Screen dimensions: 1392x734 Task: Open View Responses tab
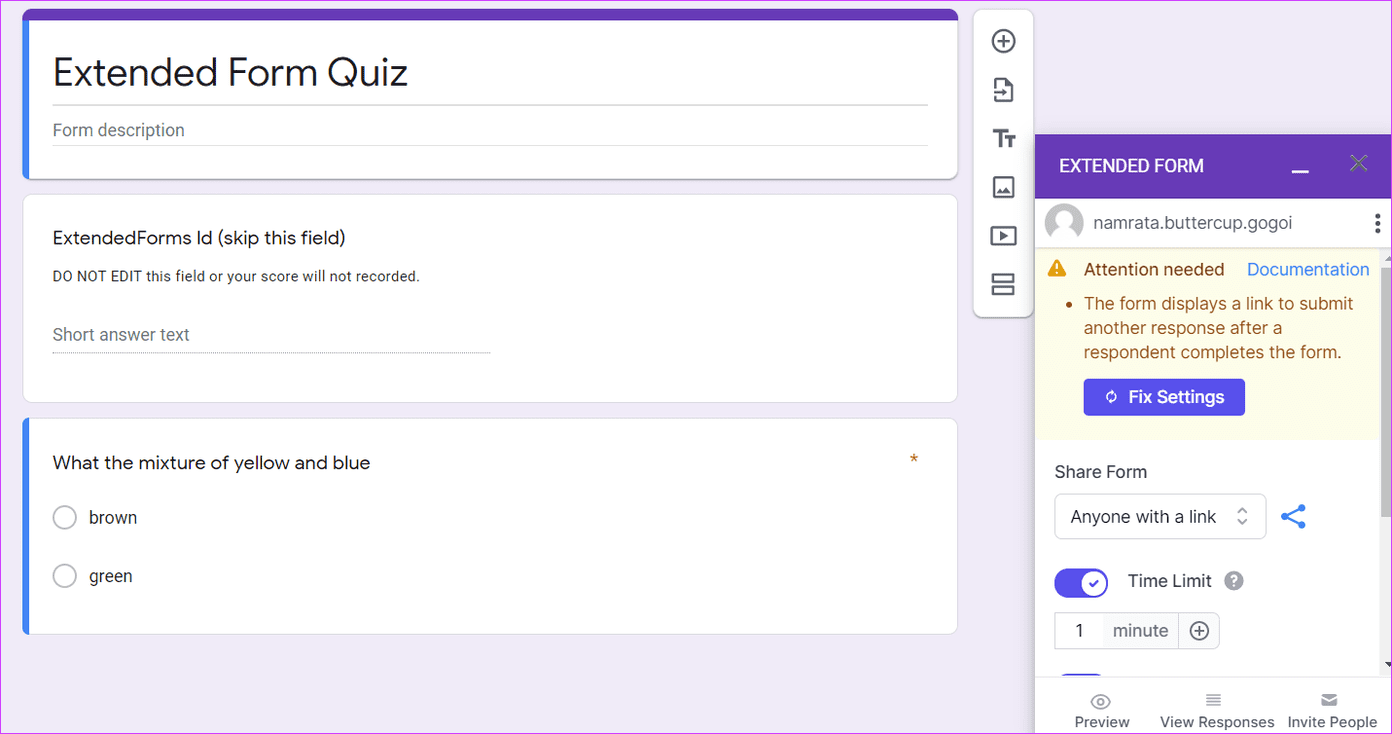click(x=1216, y=711)
